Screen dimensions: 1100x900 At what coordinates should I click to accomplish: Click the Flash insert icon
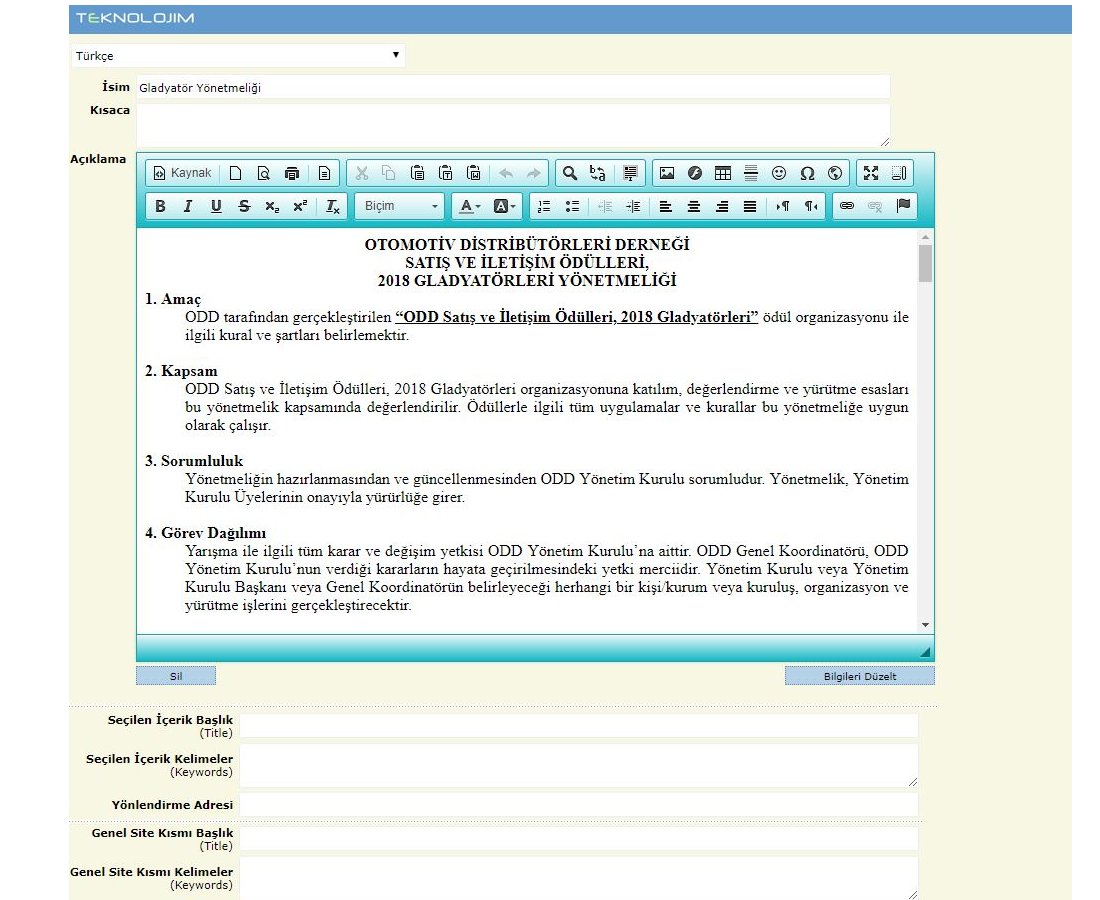click(695, 173)
